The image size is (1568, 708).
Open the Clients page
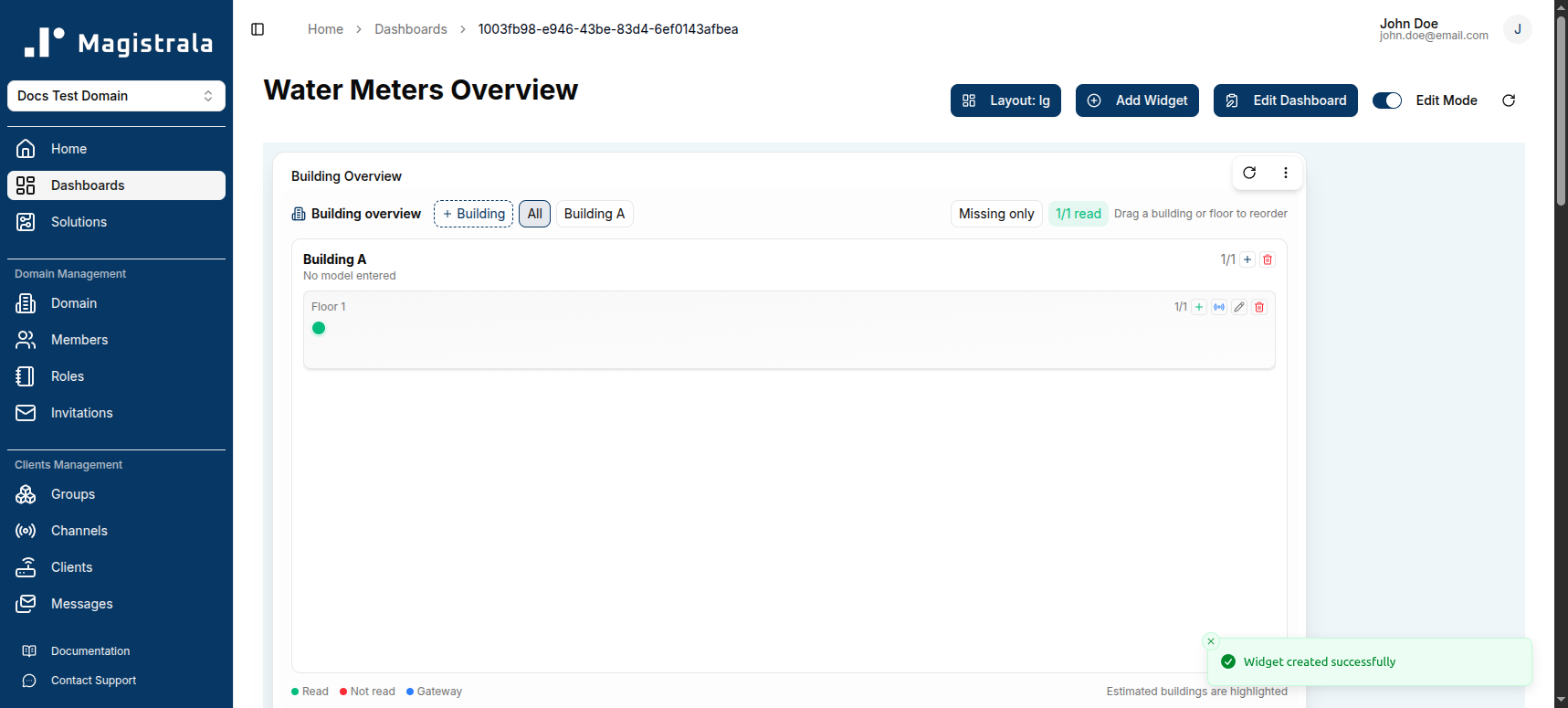[116, 567]
